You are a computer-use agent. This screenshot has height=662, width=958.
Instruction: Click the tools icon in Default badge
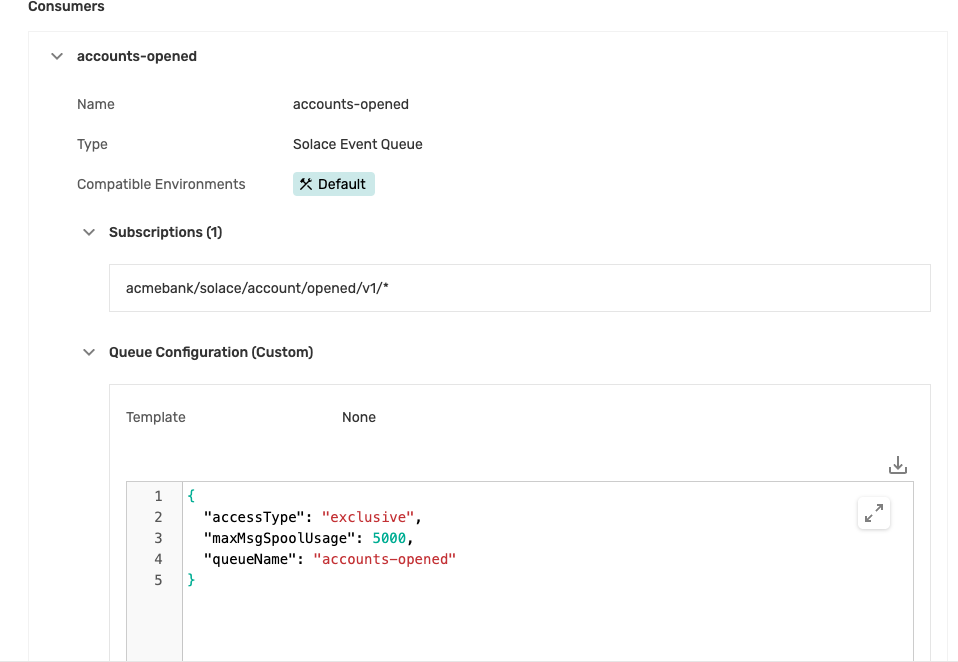[x=306, y=184]
